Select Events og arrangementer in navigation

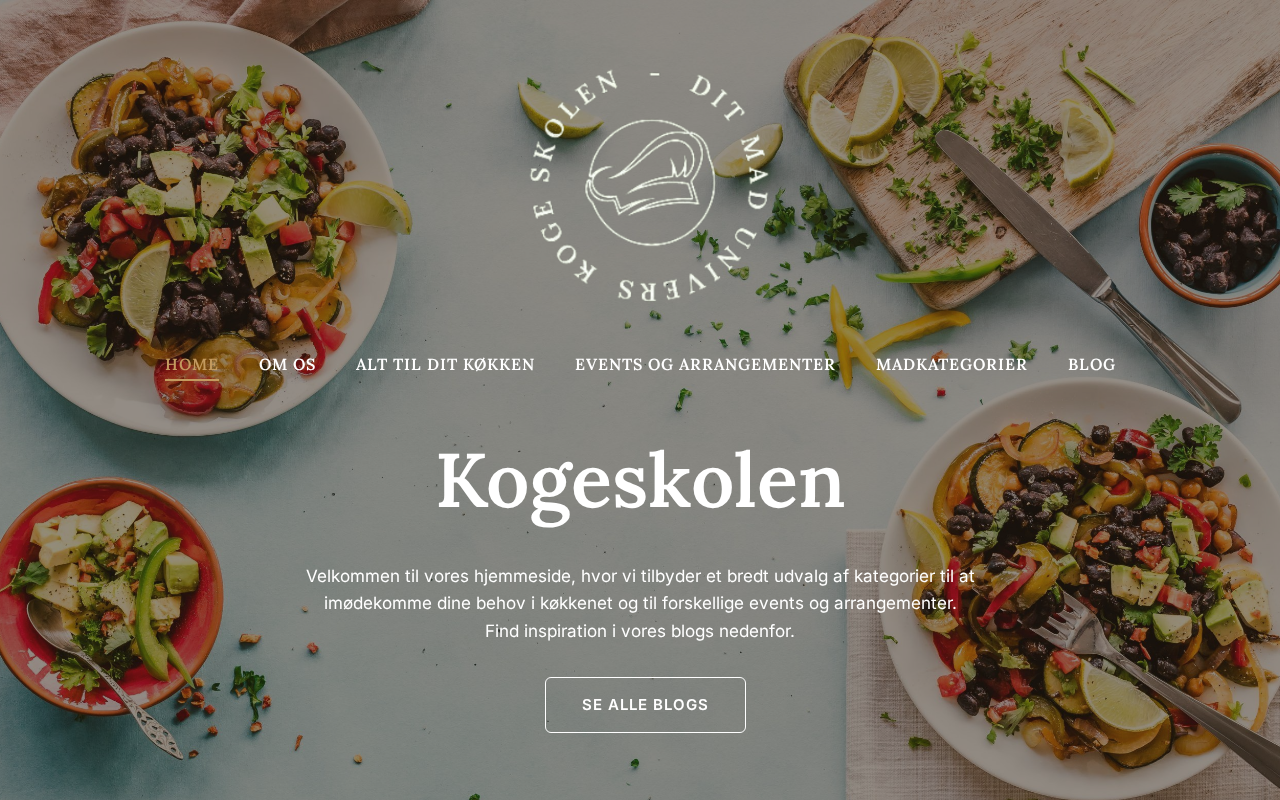[x=705, y=365]
